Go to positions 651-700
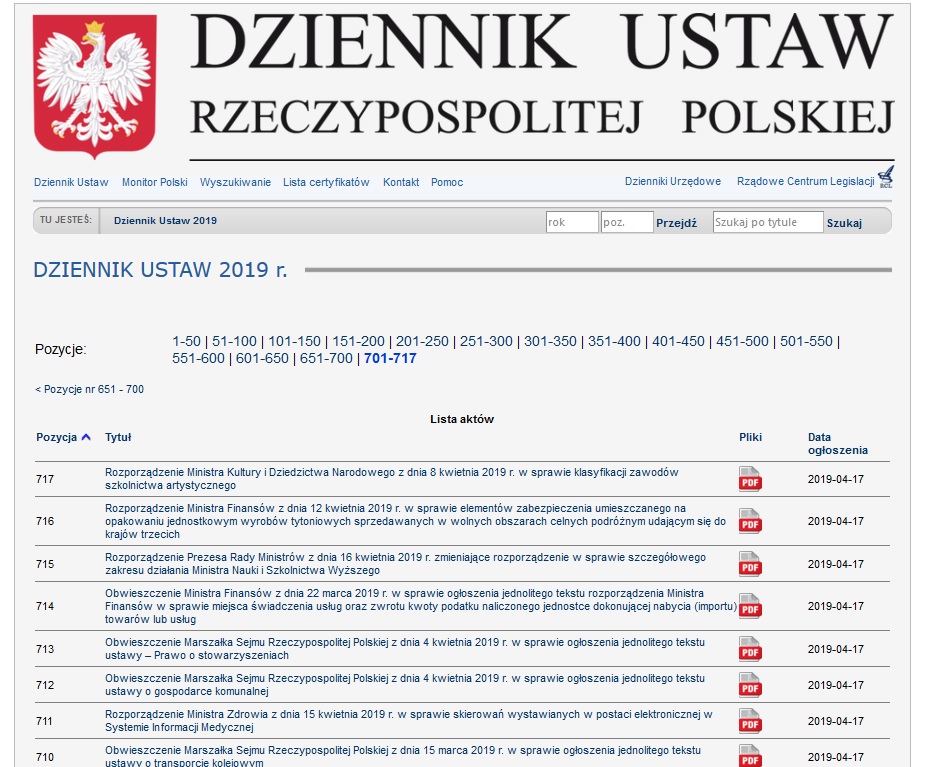Viewport: 928px width, 767px height. coord(326,359)
